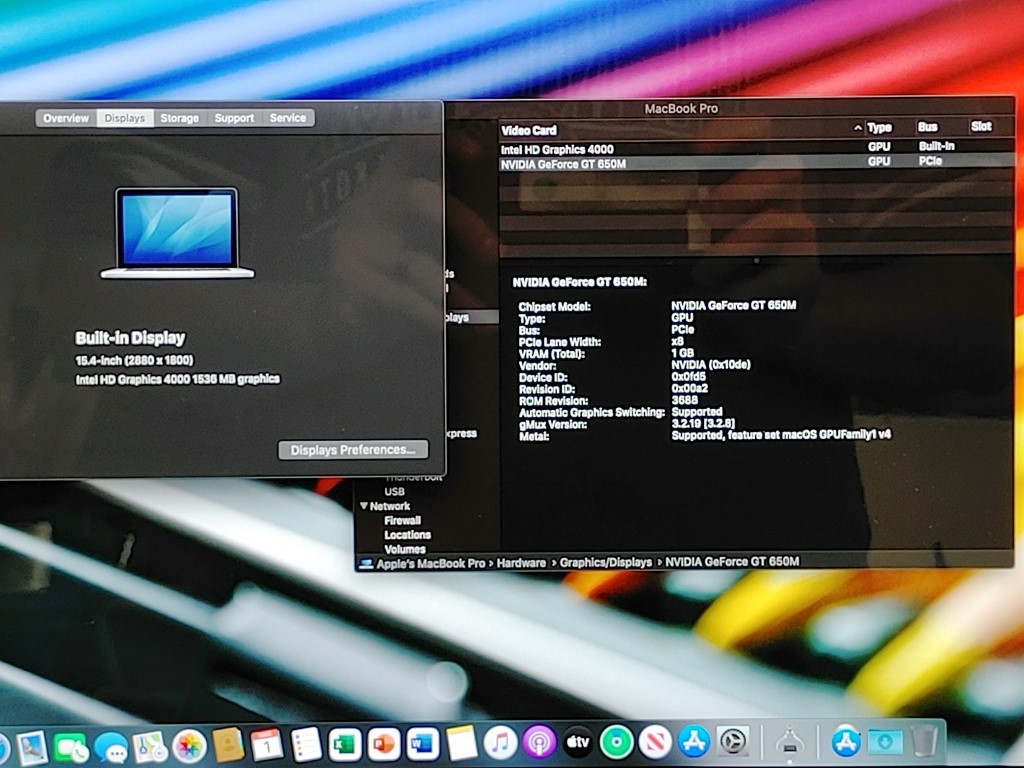Image resolution: width=1024 pixels, height=768 pixels.
Task: Sort the list by Bus column
Action: point(928,127)
